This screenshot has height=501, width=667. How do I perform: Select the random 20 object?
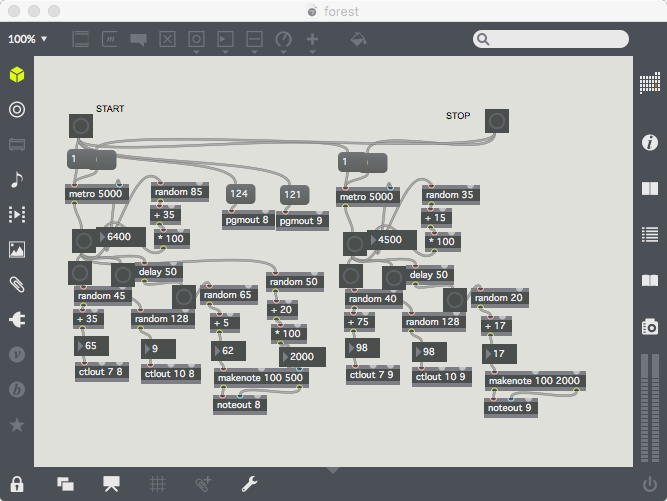coord(500,298)
